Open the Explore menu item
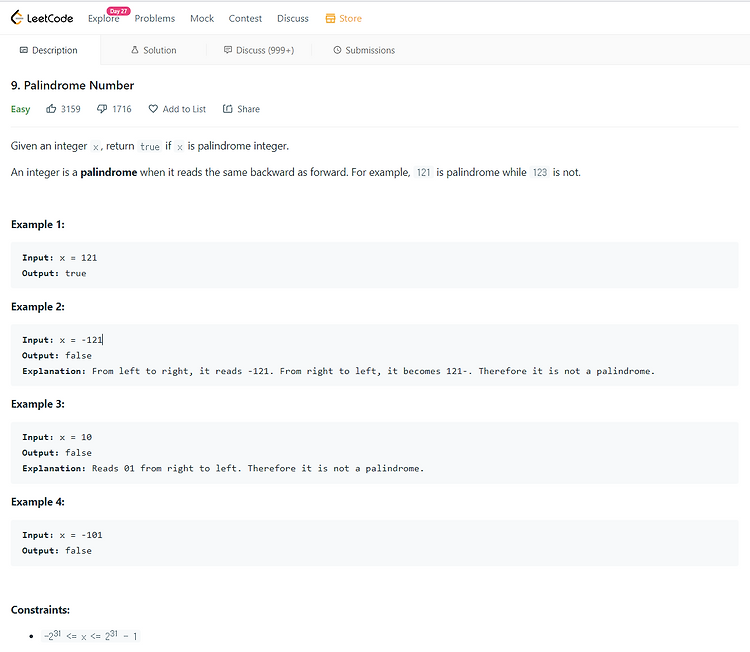The image size is (750, 652). click(x=103, y=19)
